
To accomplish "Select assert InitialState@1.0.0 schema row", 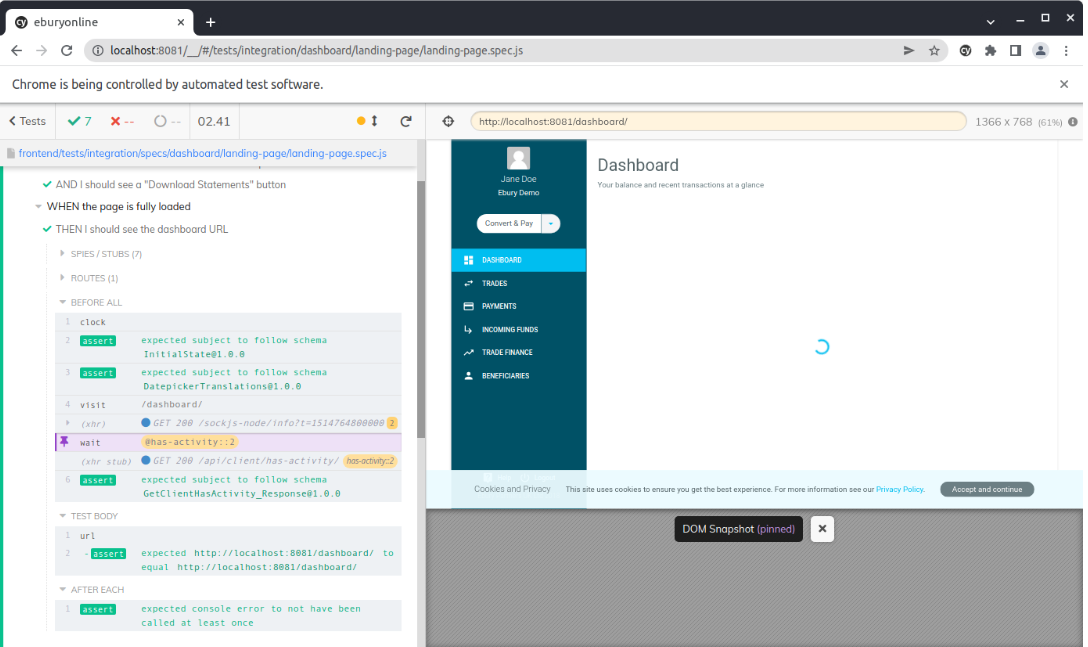I will point(228,347).
